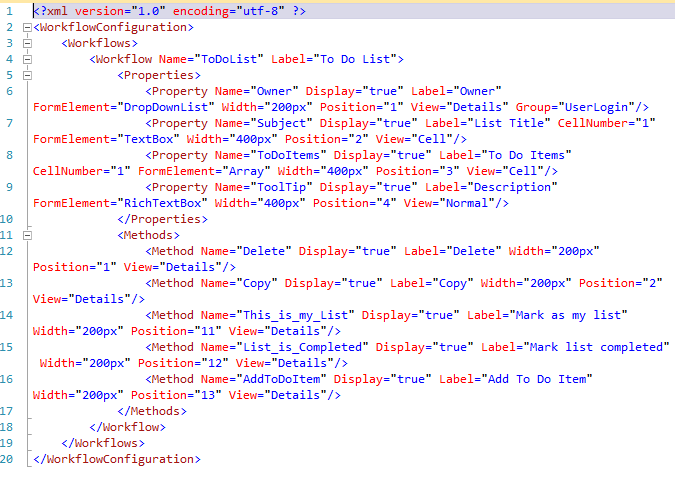
Task: Click the Property Name="ToDoItems" attribute
Action: coord(270,155)
